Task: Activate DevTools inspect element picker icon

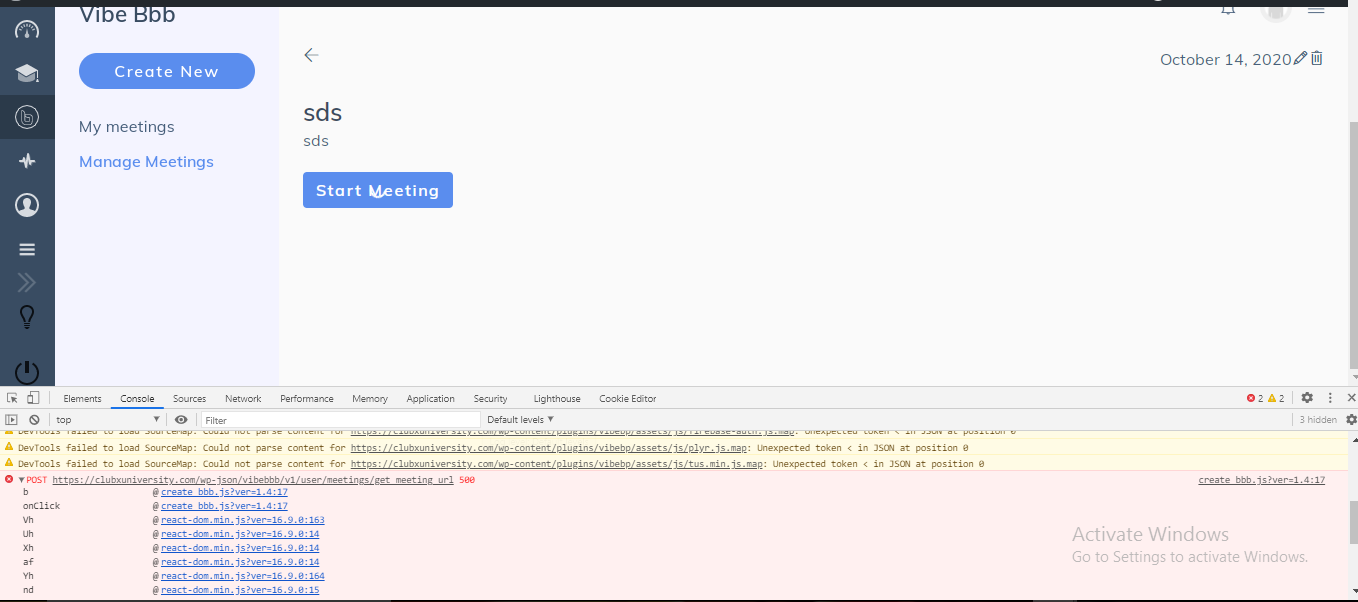Action: pyautogui.click(x=12, y=398)
